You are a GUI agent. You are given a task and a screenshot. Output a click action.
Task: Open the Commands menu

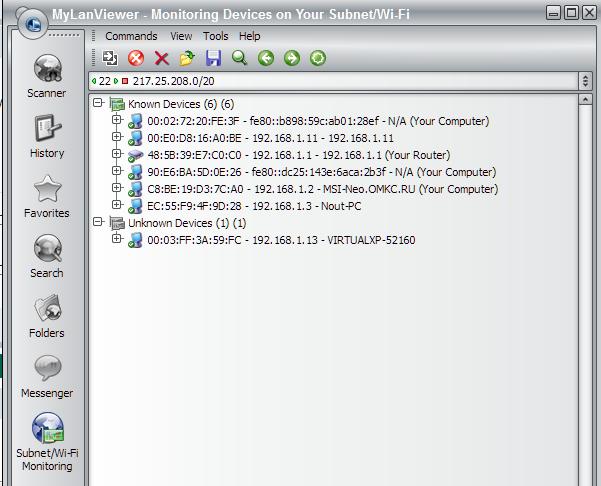click(131, 36)
